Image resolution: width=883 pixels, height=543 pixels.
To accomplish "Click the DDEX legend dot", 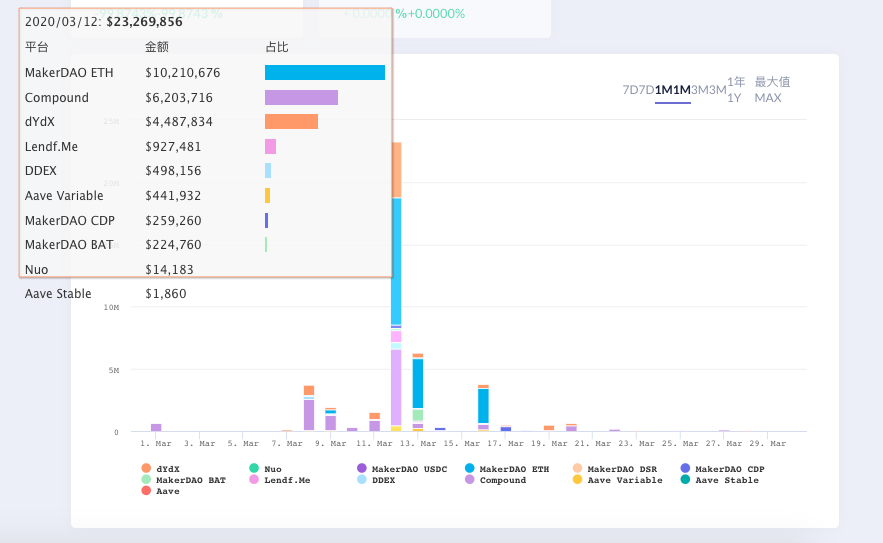I will 362,479.
